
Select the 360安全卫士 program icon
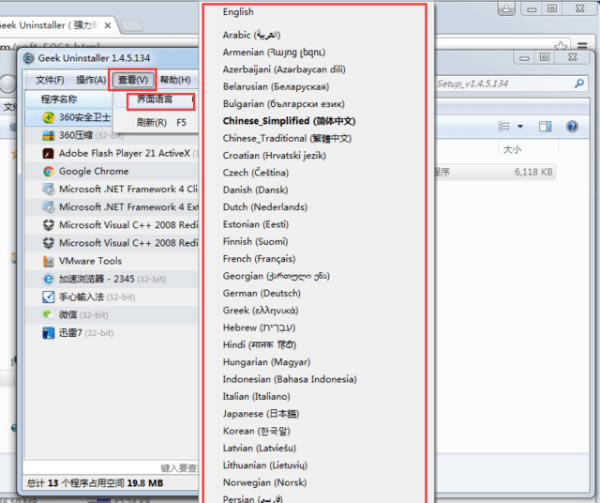coord(49,118)
